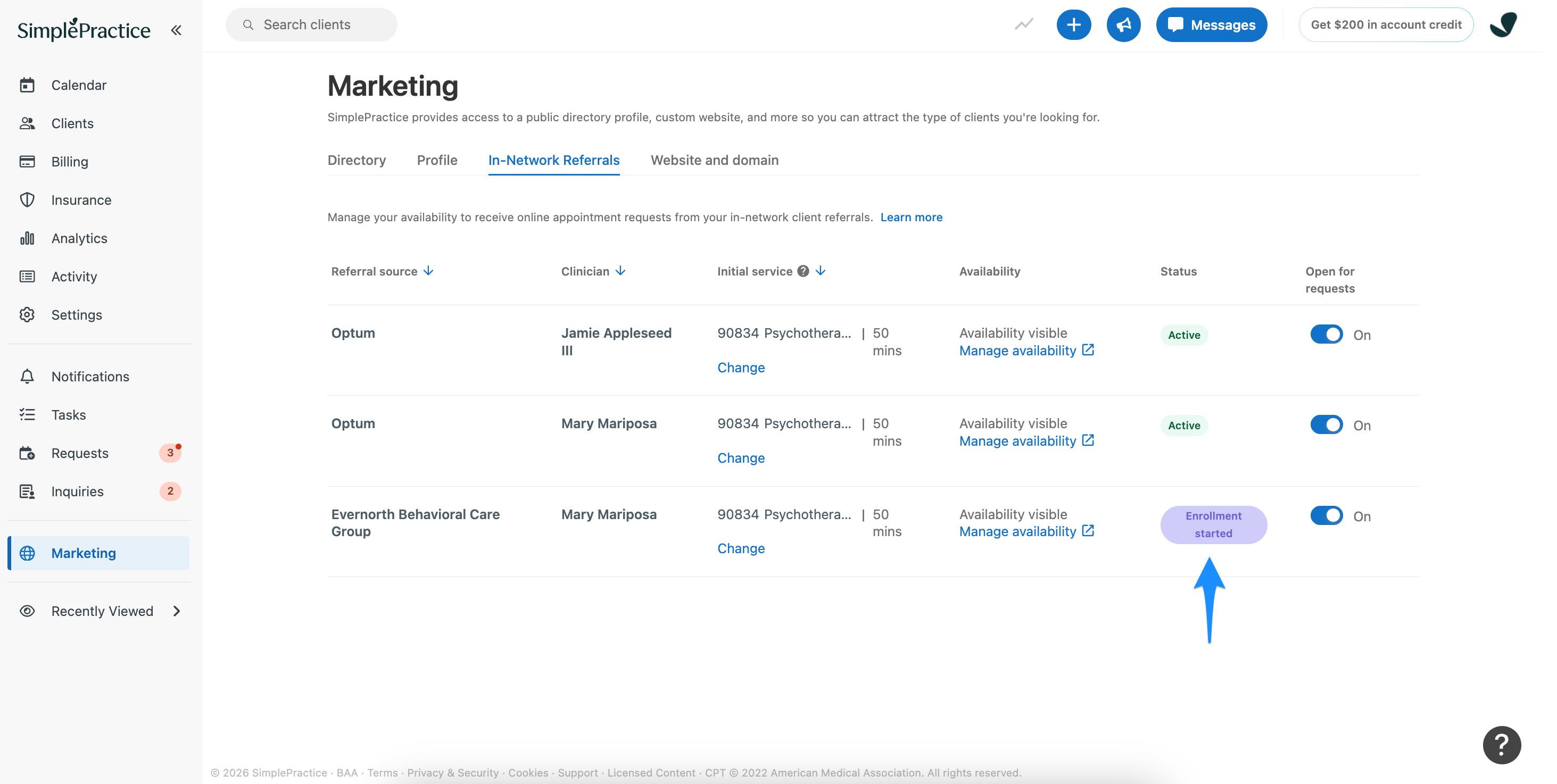This screenshot has height=784, width=1557.
Task: Open Inquiries with 2 pending
Action: coord(98,491)
